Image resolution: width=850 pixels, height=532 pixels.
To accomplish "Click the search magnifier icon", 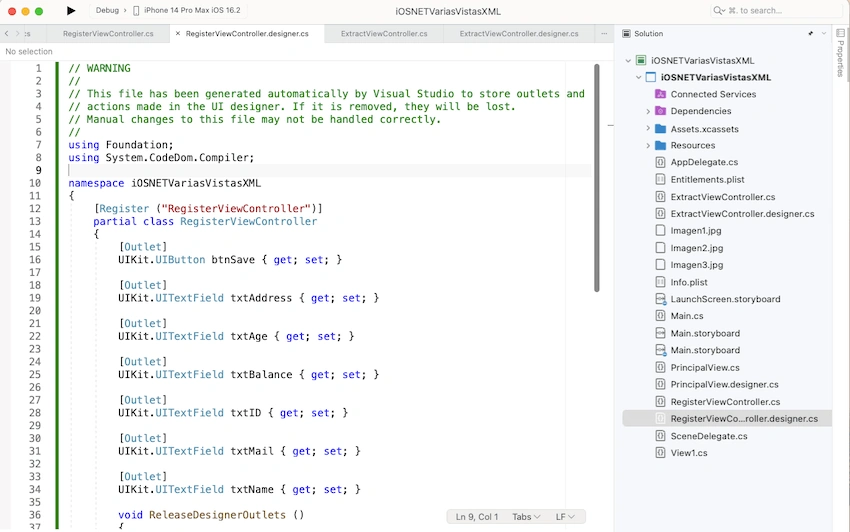I will click(719, 10).
